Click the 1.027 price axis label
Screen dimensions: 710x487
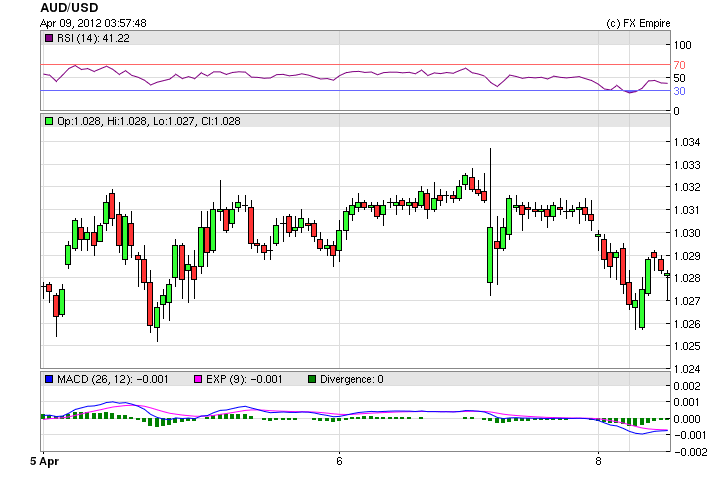coord(687,301)
